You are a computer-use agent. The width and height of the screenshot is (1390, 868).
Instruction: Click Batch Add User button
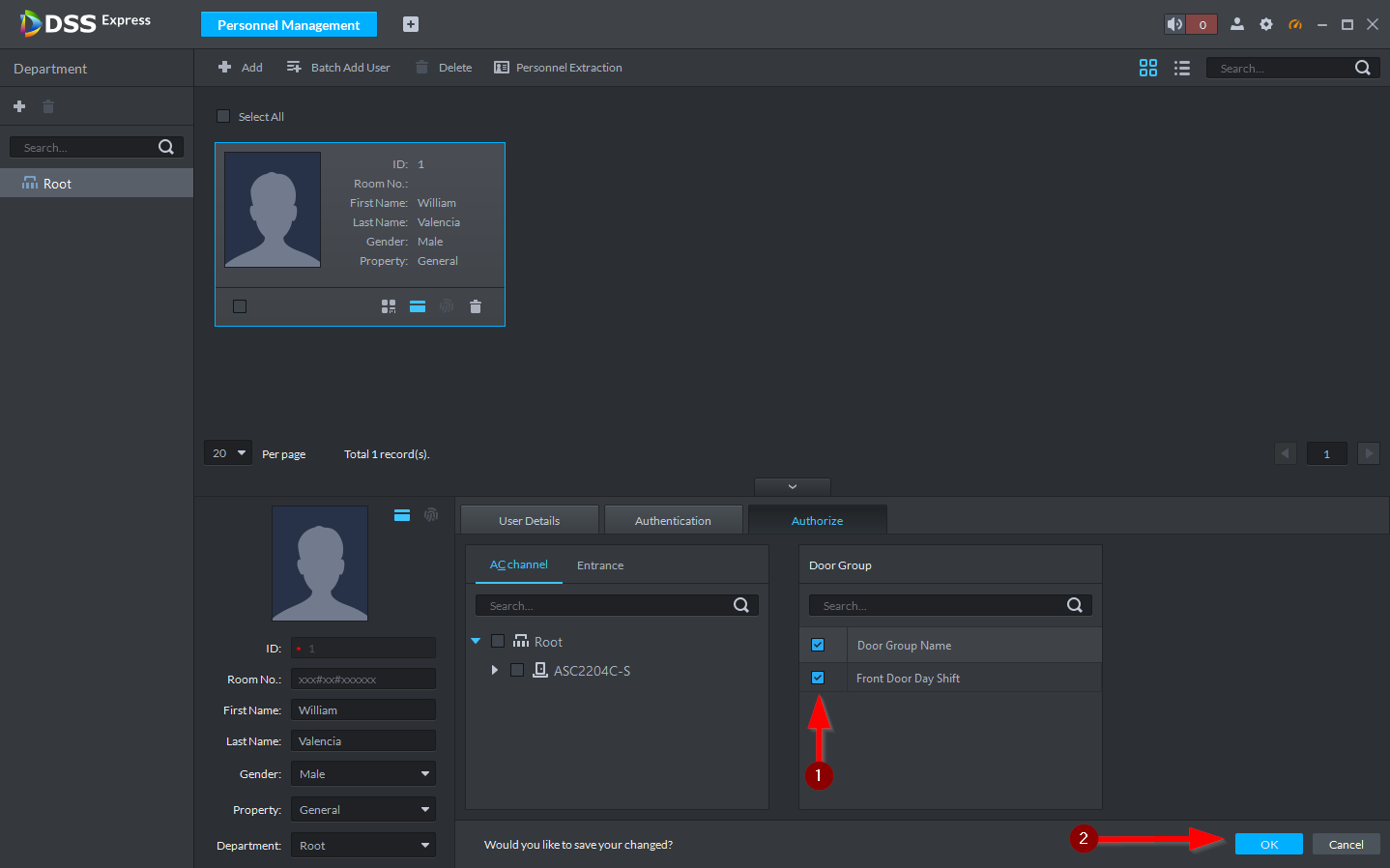[338, 68]
